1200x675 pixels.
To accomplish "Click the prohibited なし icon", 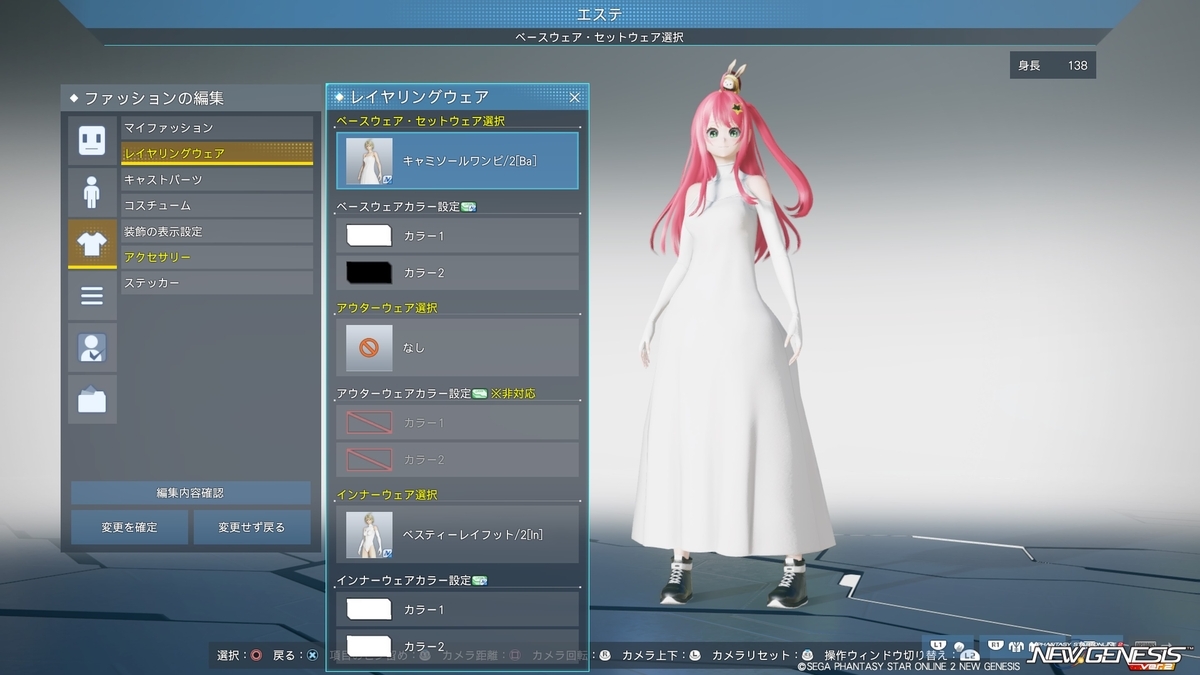I will 369,348.
